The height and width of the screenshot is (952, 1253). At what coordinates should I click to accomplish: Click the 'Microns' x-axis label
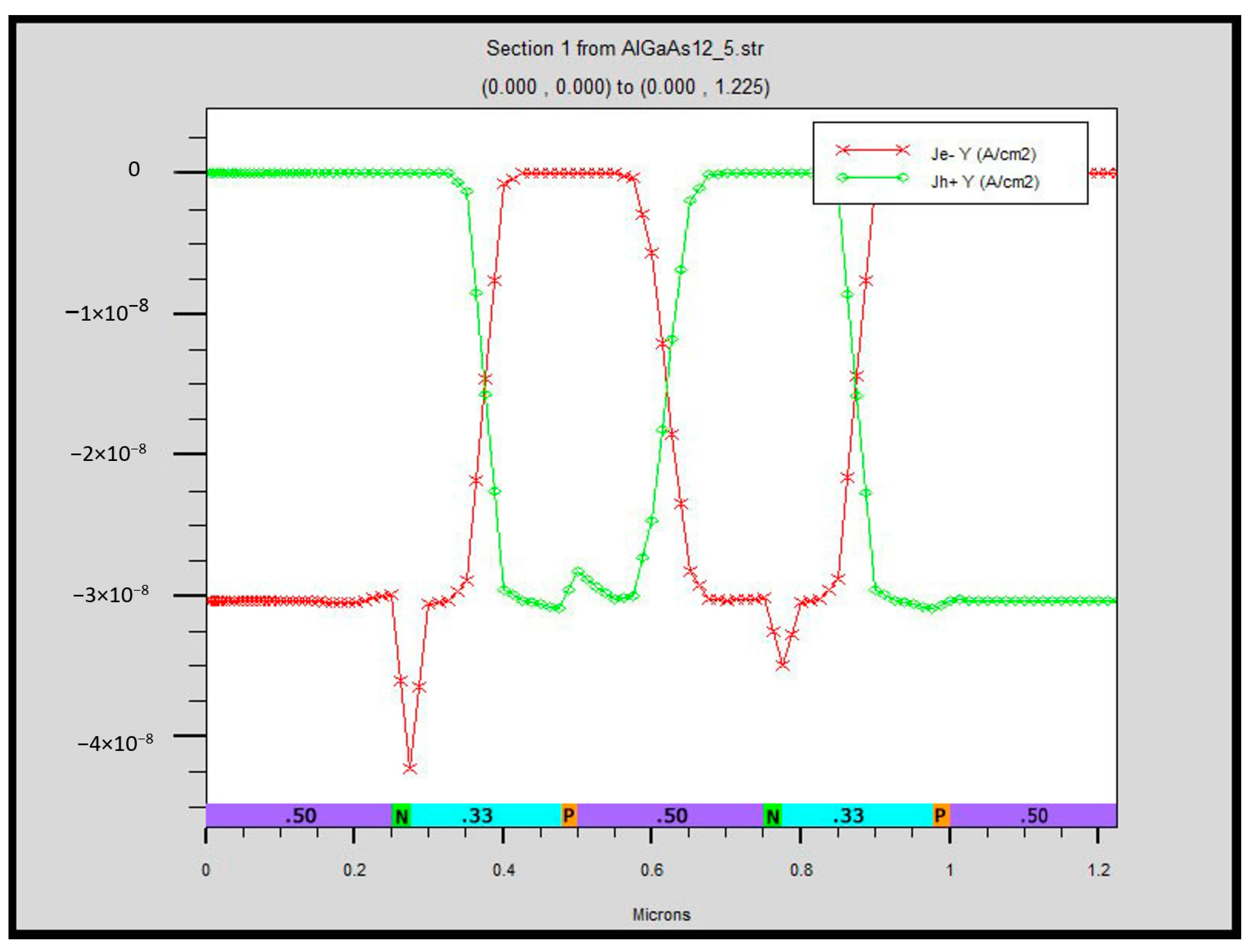[x=661, y=915]
